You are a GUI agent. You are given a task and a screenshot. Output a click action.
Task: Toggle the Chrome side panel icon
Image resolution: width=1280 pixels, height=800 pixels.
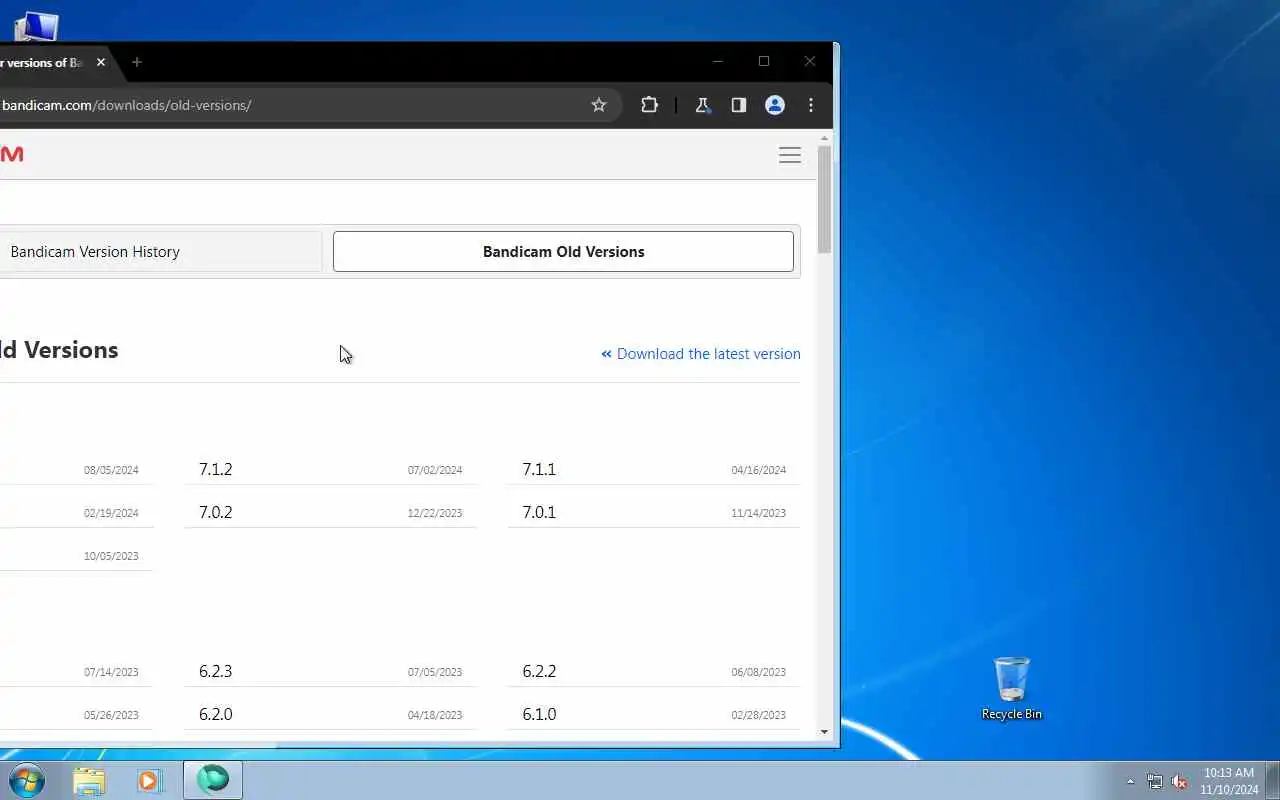click(738, 105)
